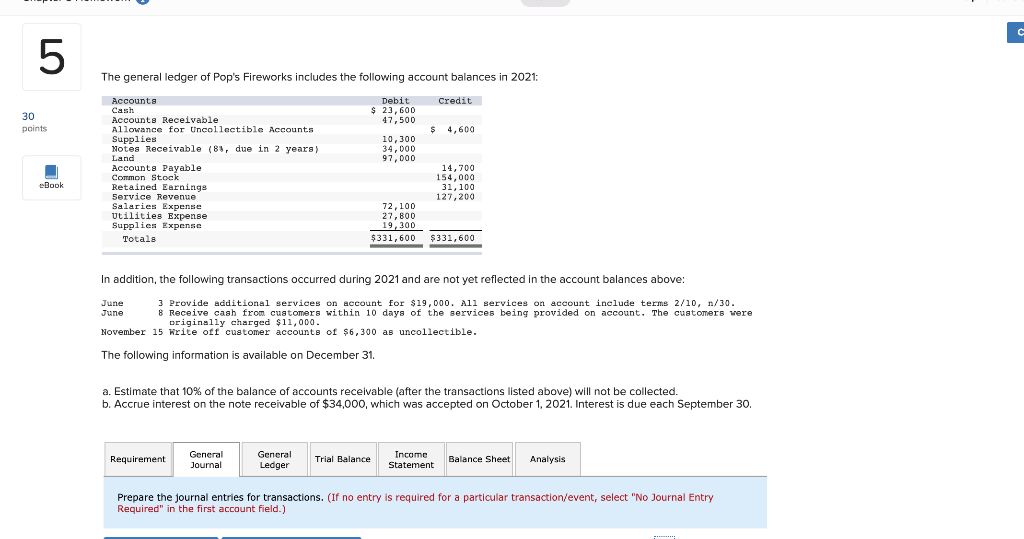Switch to the Trial Balance tab
This screenshot has height=539, width=1024.
point(343,459)
